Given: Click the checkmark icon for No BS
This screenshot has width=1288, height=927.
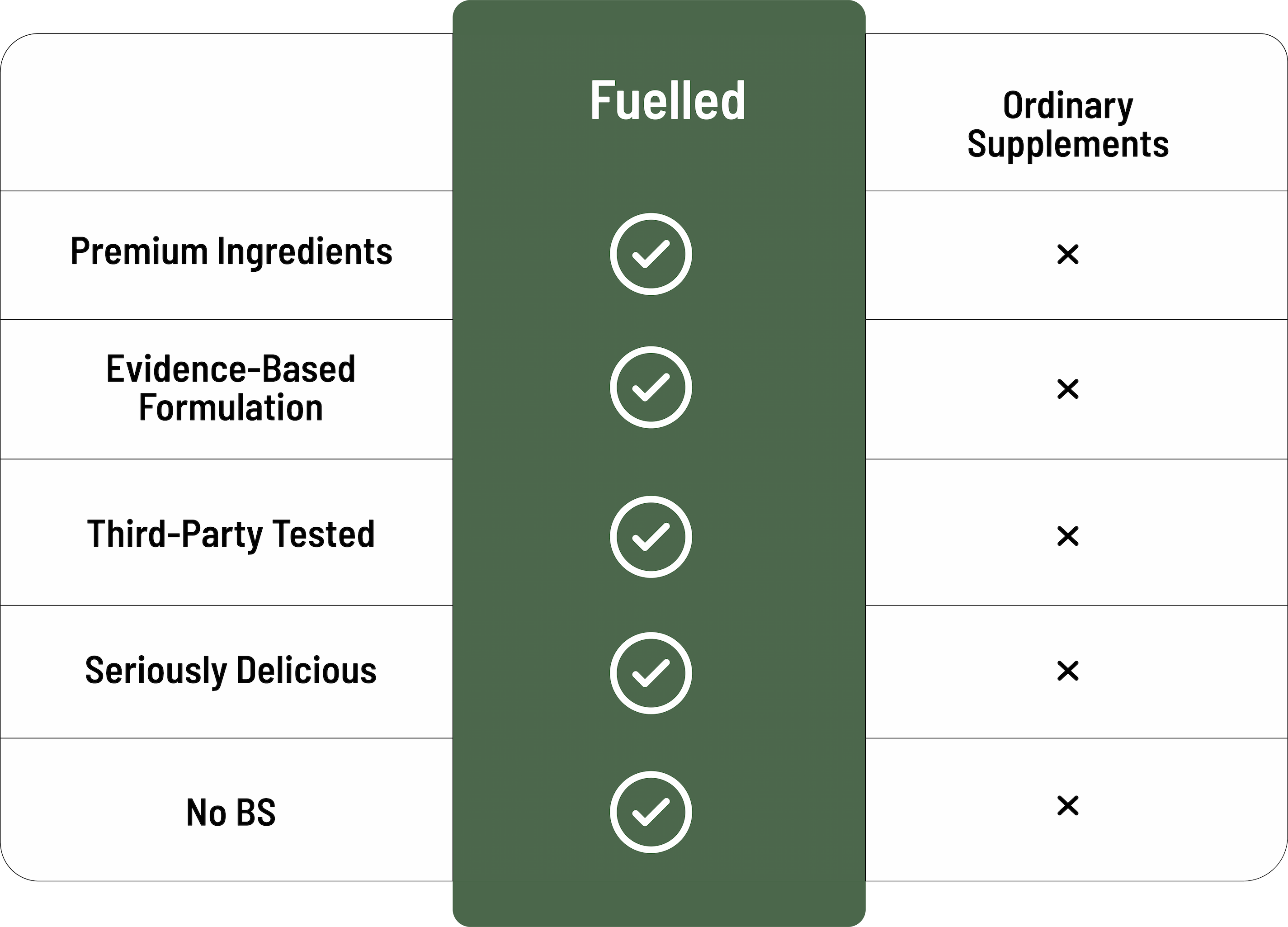Looking at the screenshot, I should point(651,812).
